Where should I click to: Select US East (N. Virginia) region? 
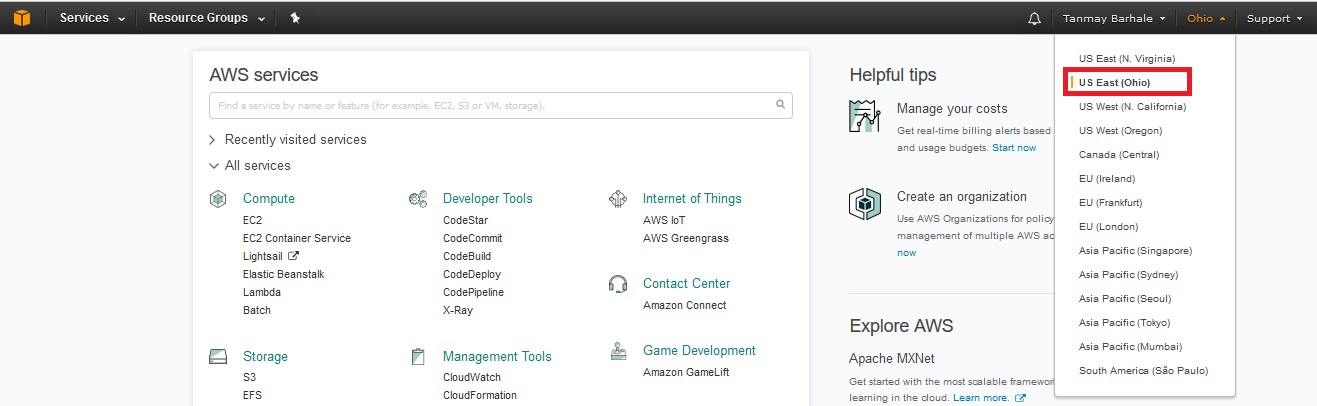pyautogui.click(x=1127, y=58)
